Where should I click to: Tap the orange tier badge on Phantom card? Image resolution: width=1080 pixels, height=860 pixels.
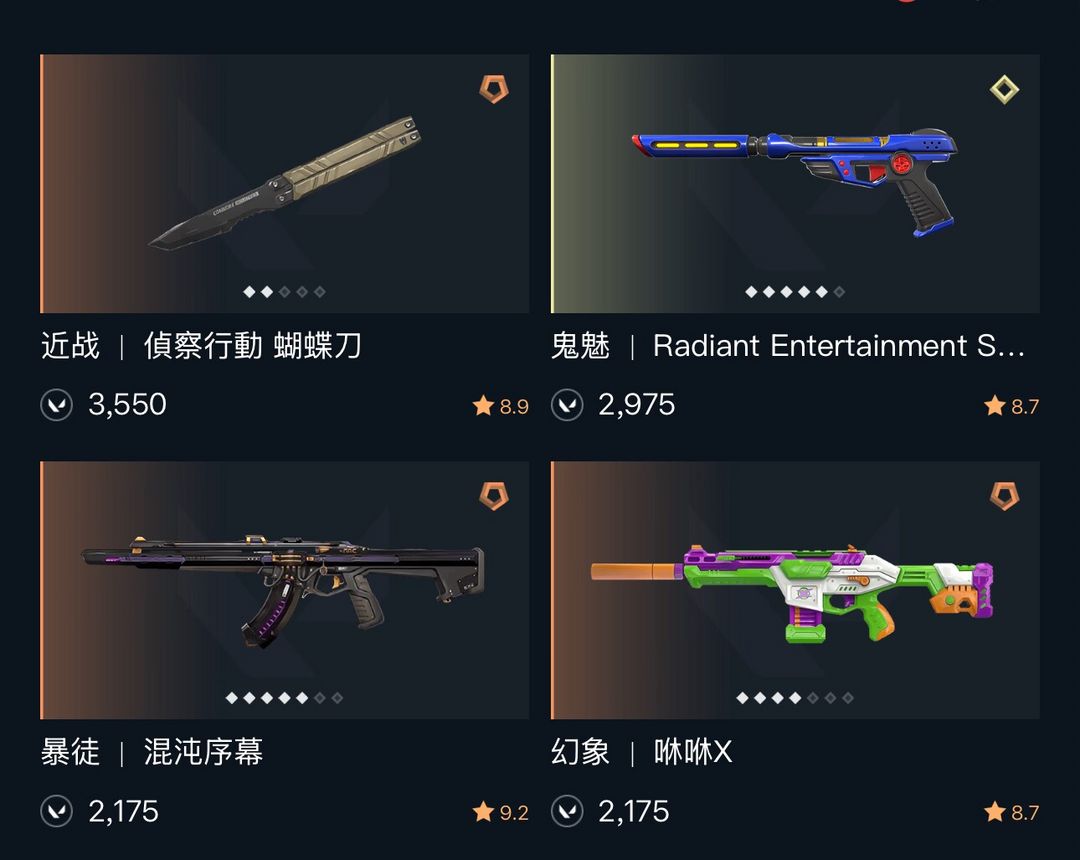tap(1004, 496)
